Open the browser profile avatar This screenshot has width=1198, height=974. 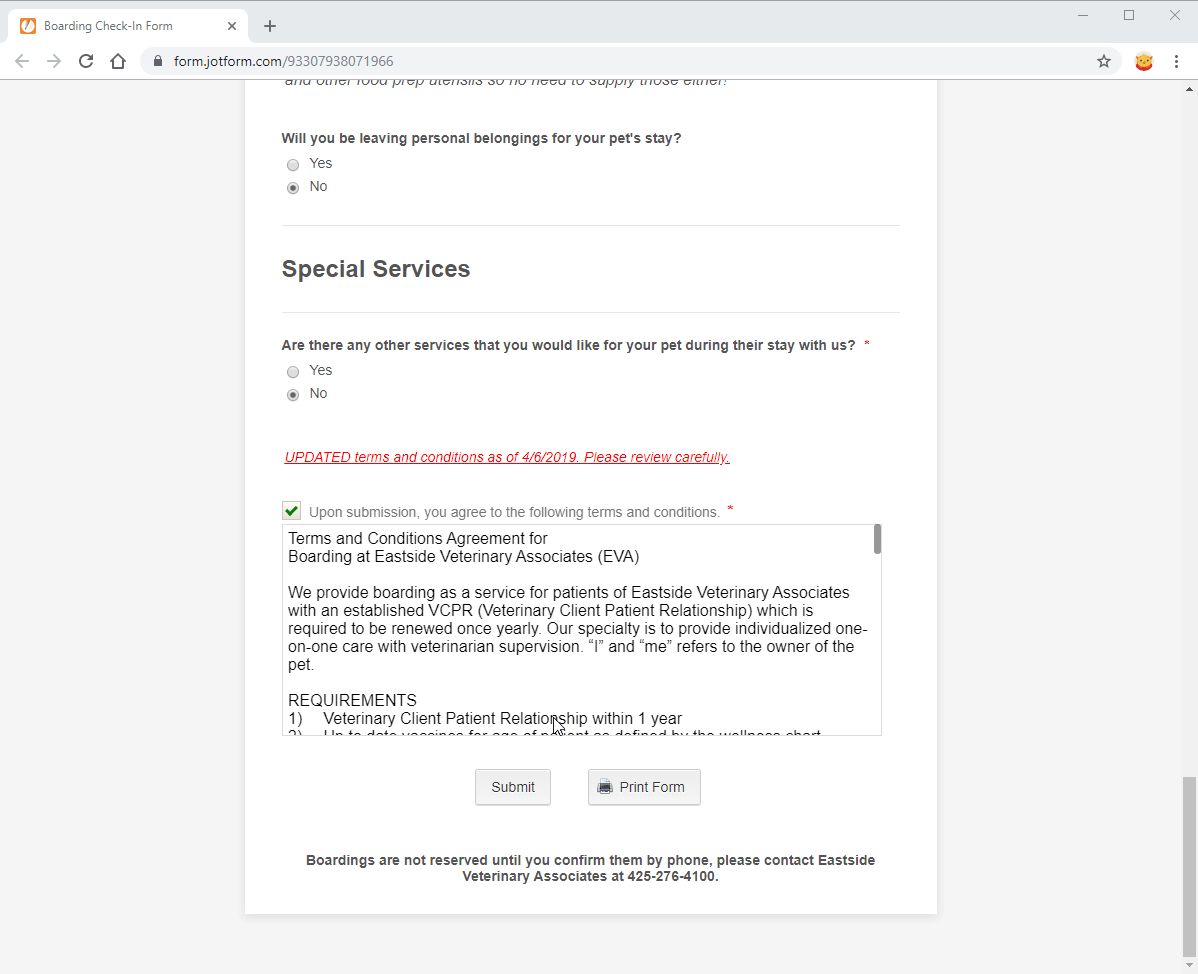tap(1144, 61)
